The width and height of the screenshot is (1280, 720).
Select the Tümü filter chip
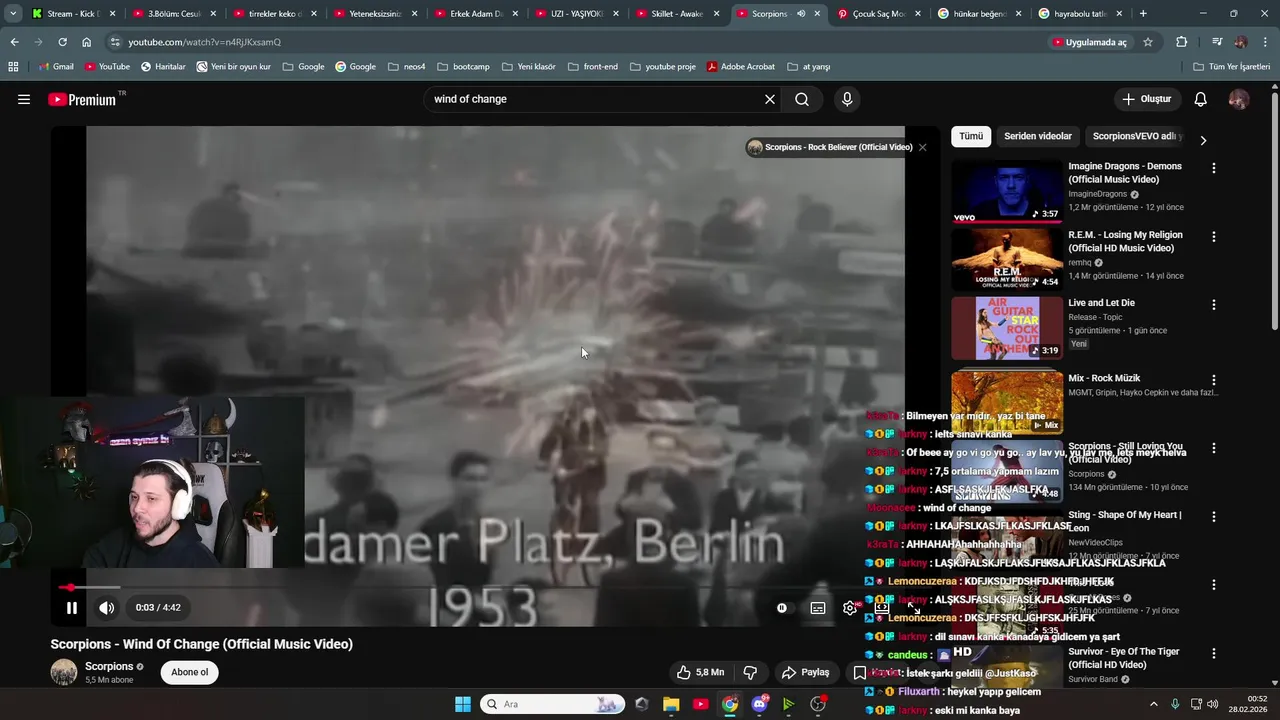tap(971, 136)
